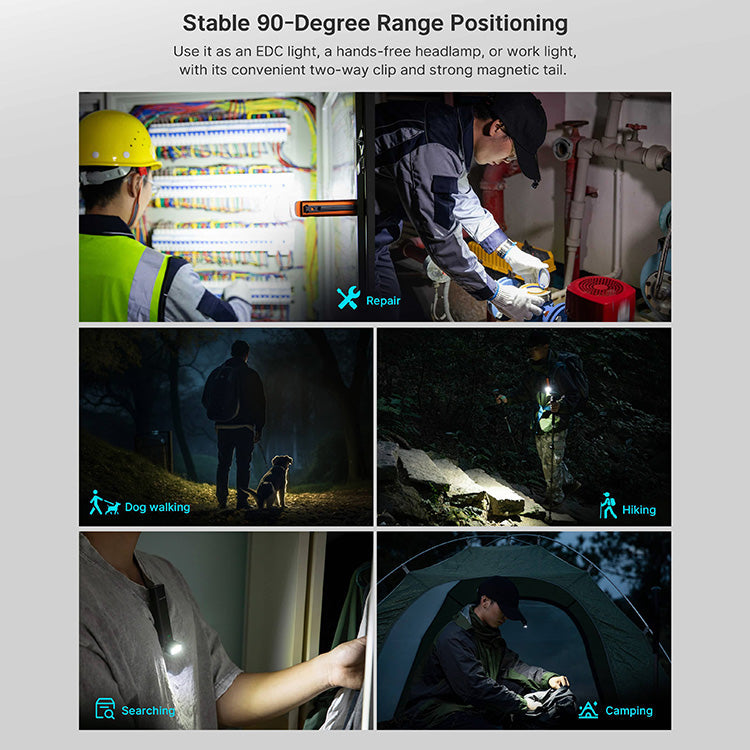The image size is (750, 750).
Task: Click the orange flashlight attached to electrical panel
Action: tap(325, 208)
